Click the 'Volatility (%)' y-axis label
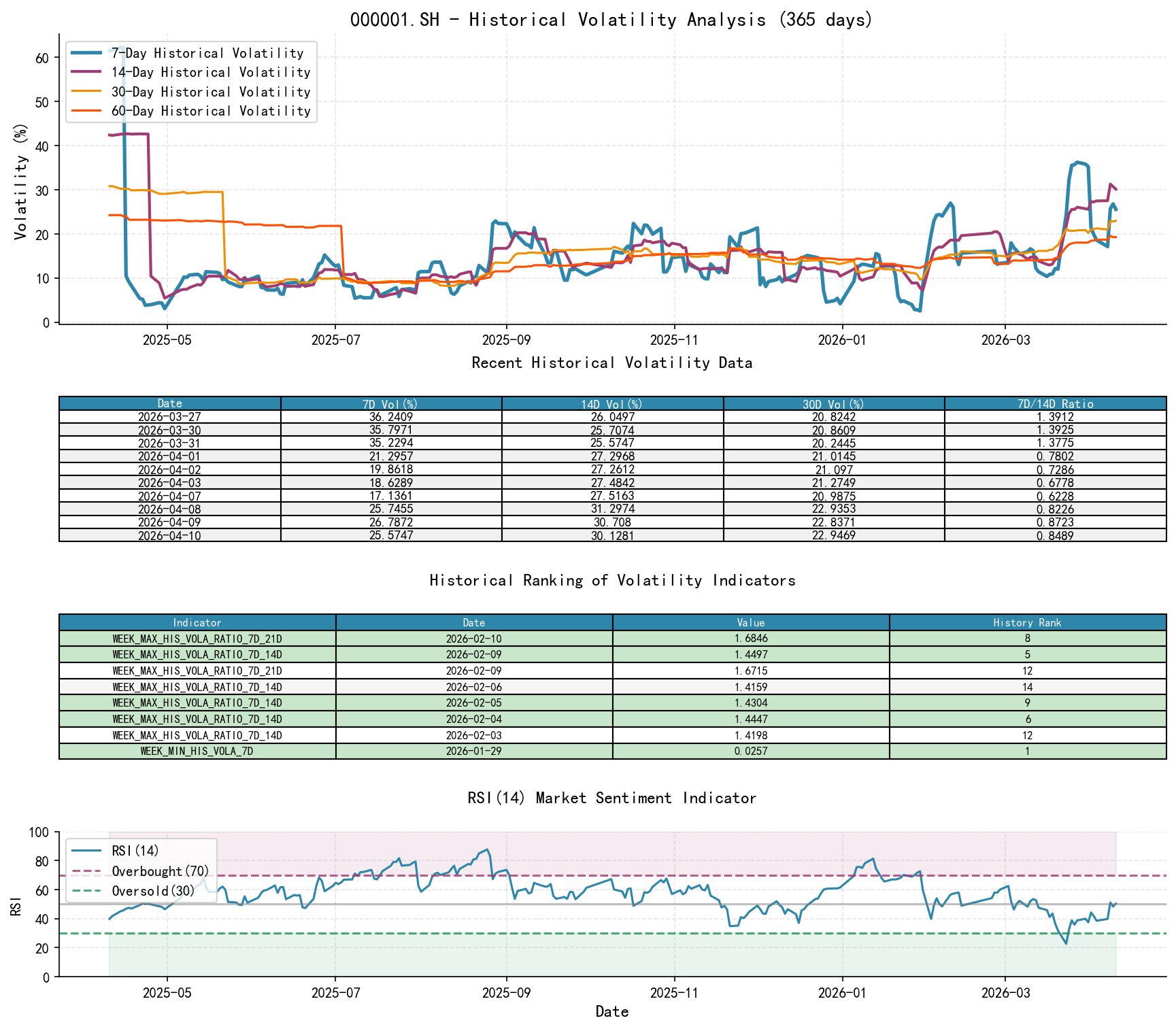This screenshot has height=1029, width=1176. click(x=21, y=182)
